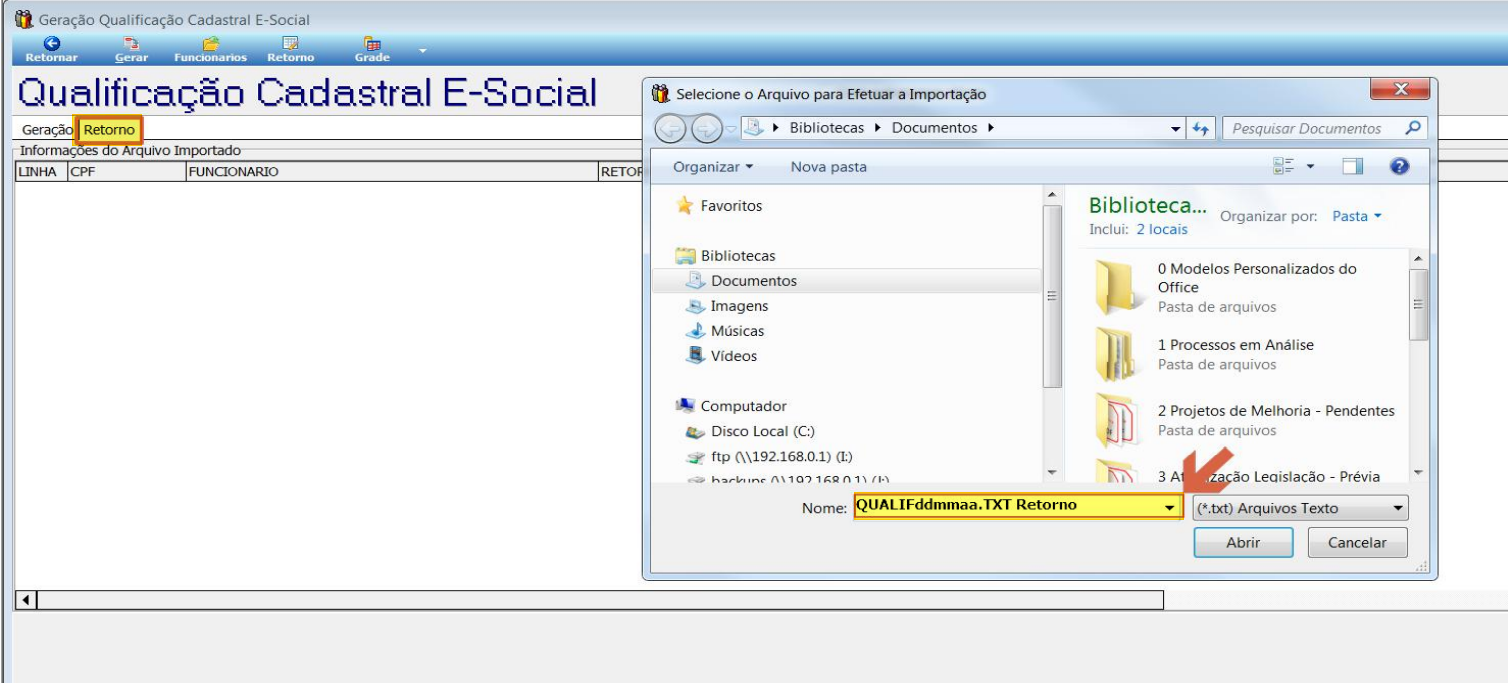Select Disco Local (C:) drive
1508x683 pixels.
click(x=750, y=432)
